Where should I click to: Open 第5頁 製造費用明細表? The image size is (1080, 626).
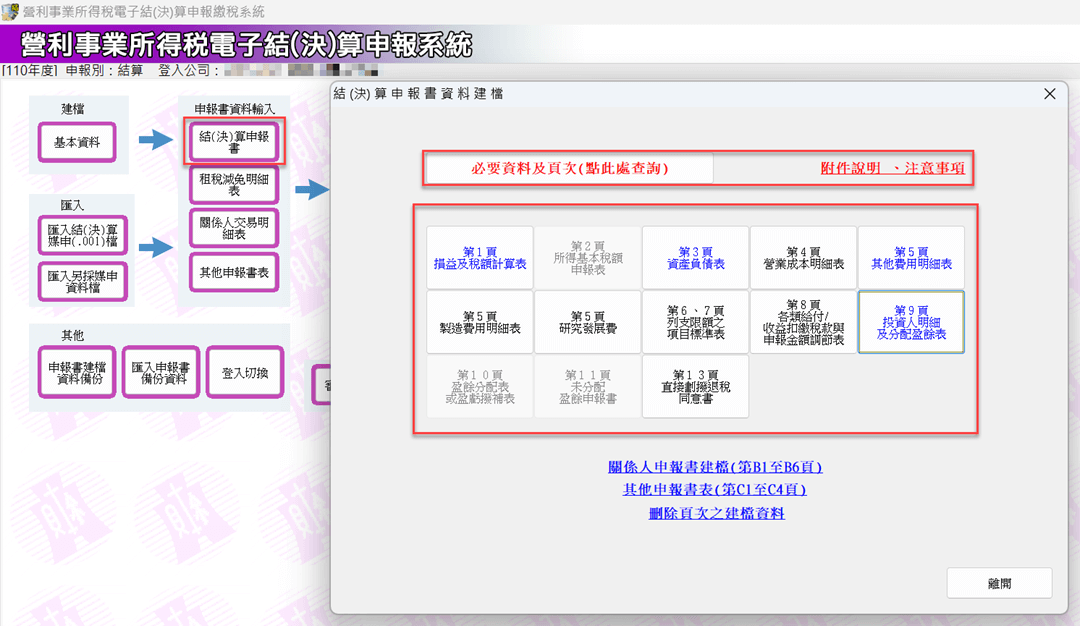(480, 322)
